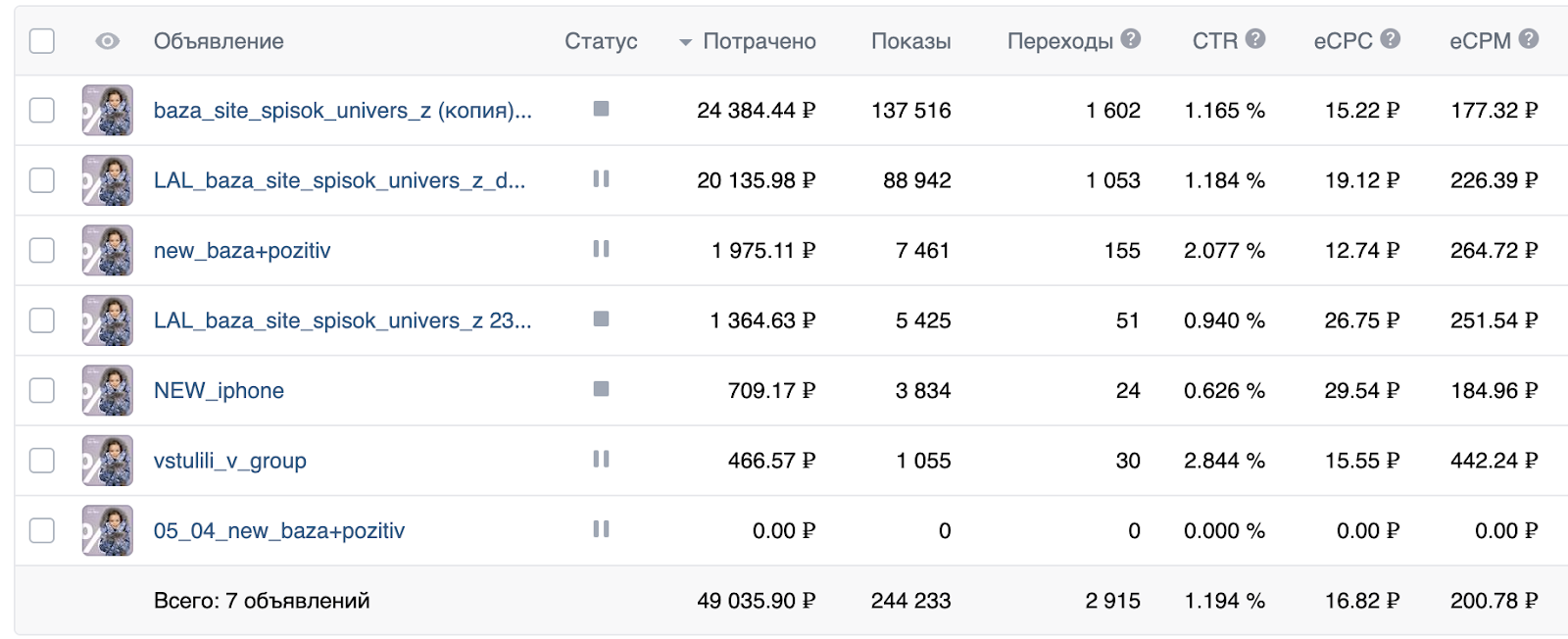Open the vstulili_v_group ad link
This screenshot has width=1568, height=639.
230,461
